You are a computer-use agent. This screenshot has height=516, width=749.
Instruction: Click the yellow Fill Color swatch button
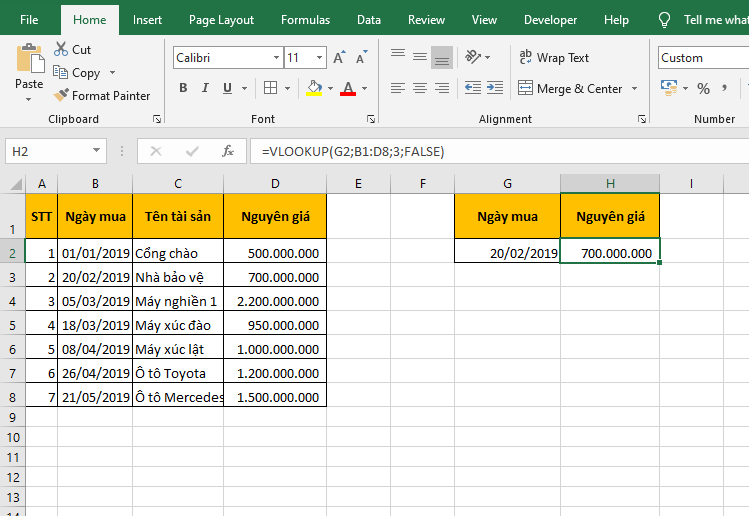pos(314,89)
